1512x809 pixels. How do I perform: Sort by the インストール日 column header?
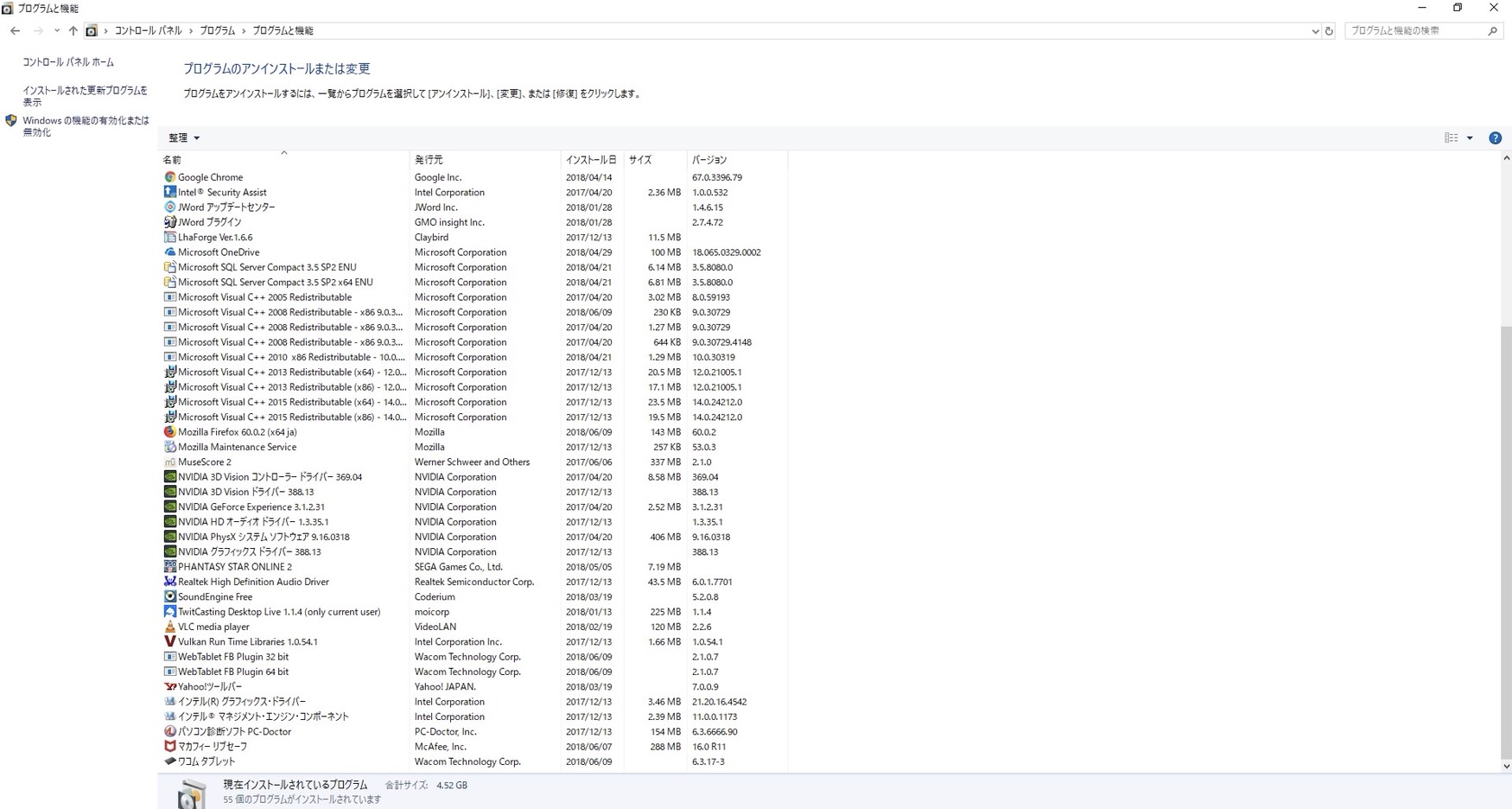(592, 160)
